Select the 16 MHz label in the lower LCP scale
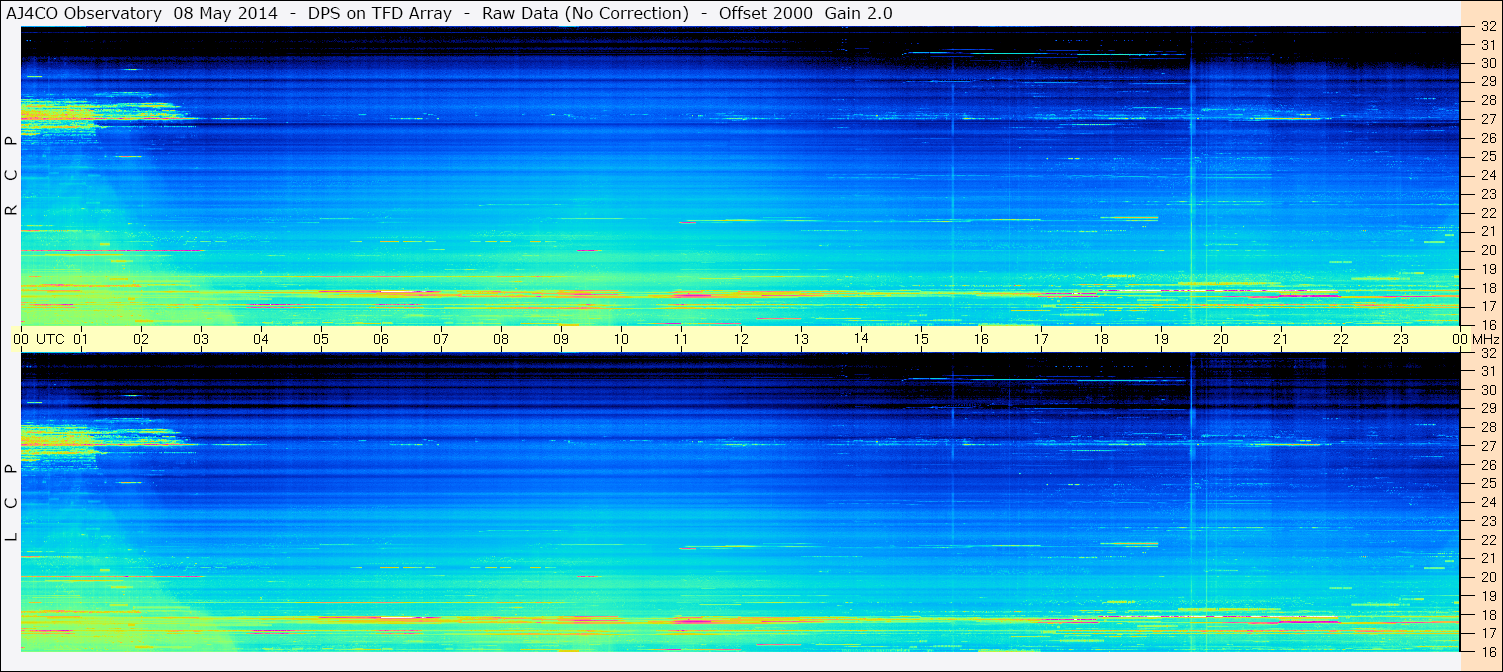This screenshot has height=672, width=1503. (1487, 651)
